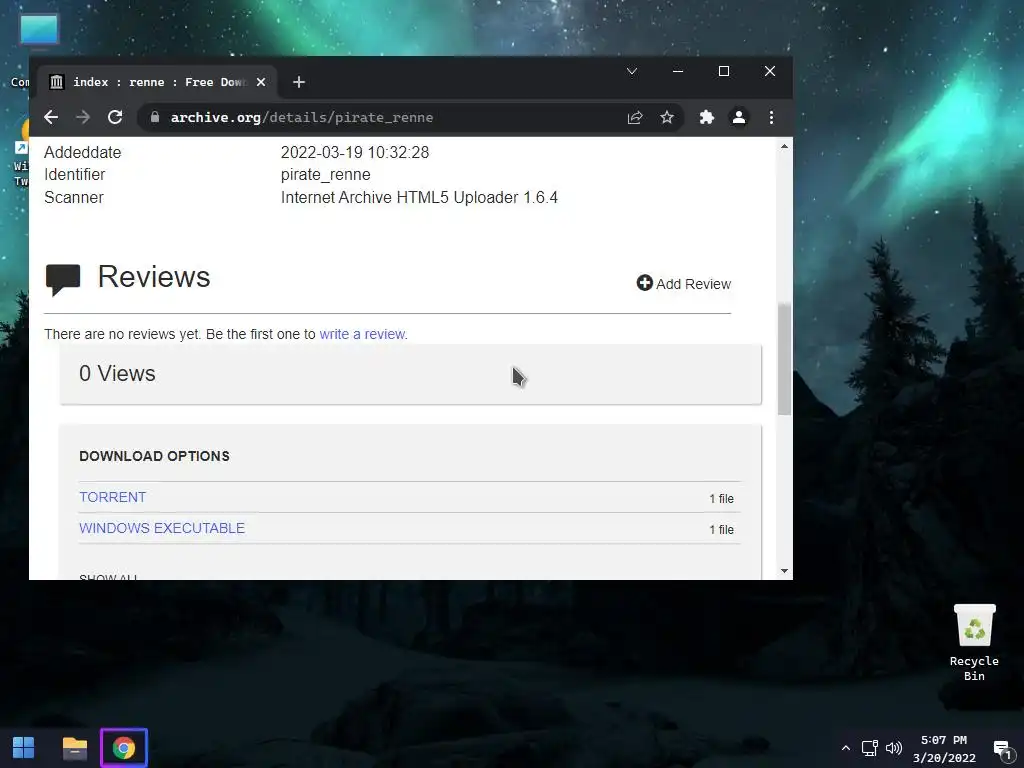
Task: Select the pirate_renne identifier value
Action: coord(325,174)
